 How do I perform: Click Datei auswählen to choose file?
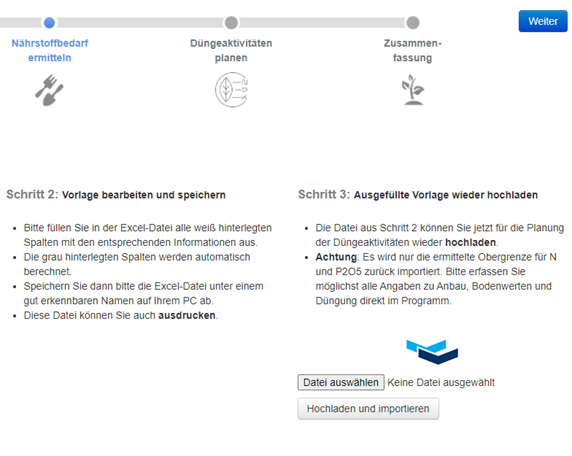click(341, 382)
